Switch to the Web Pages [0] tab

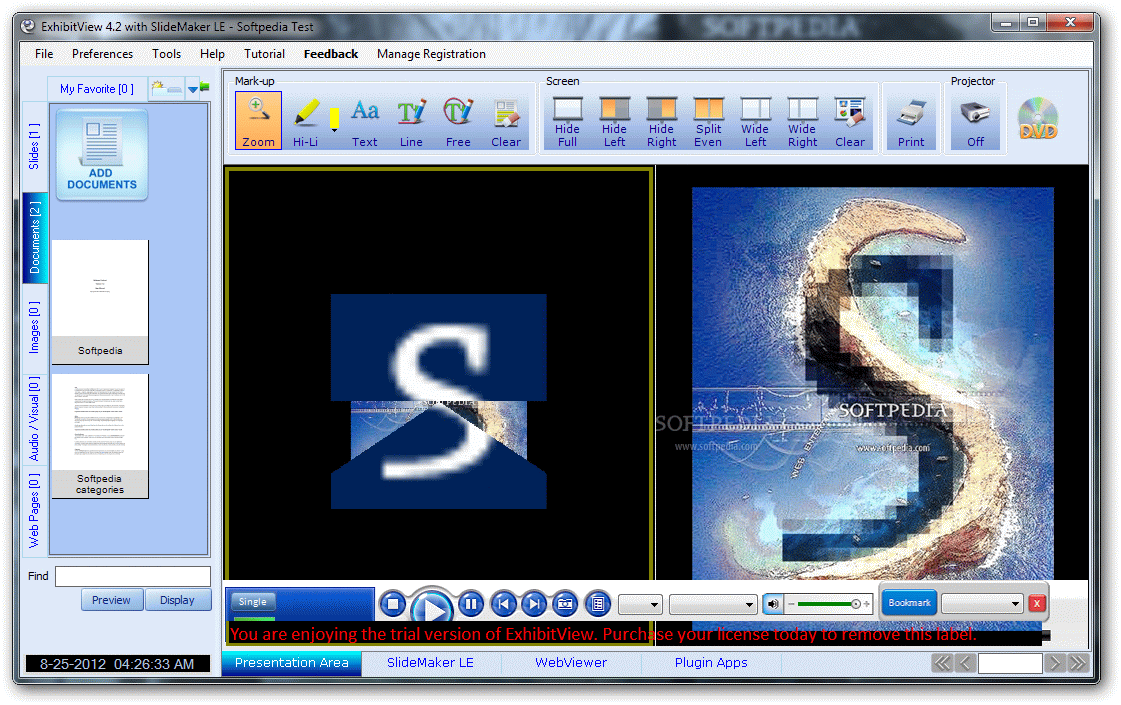point(34,511)
